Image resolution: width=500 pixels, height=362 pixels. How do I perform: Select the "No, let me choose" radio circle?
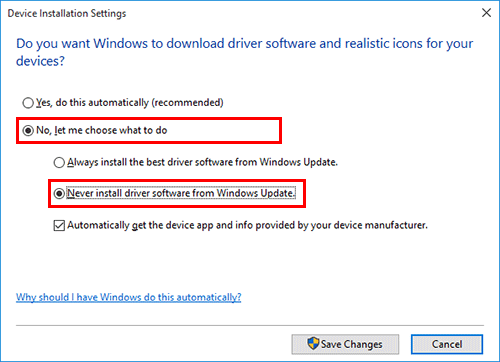point(28,130)
